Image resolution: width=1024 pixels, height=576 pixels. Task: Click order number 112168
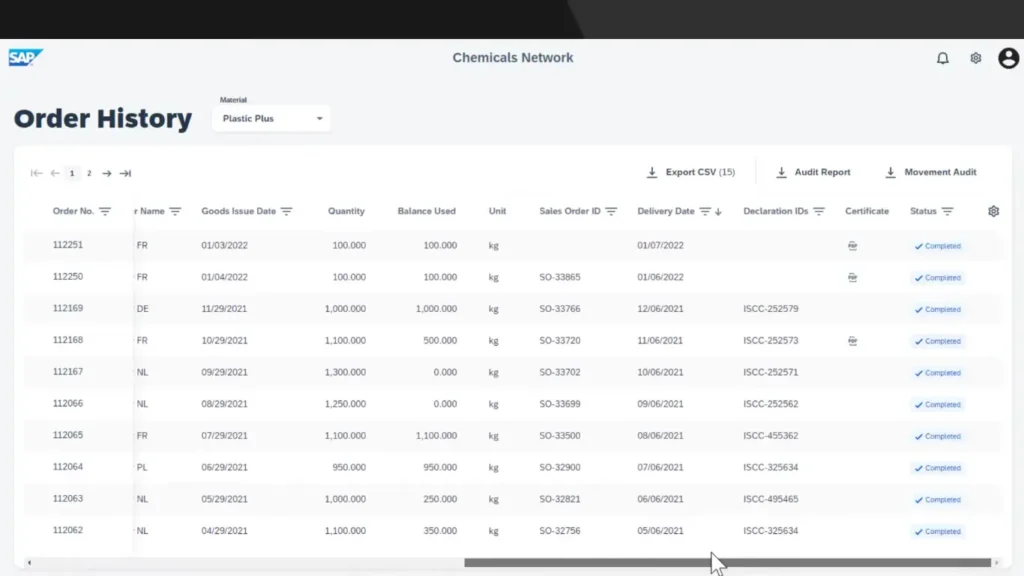pos(68,340)
